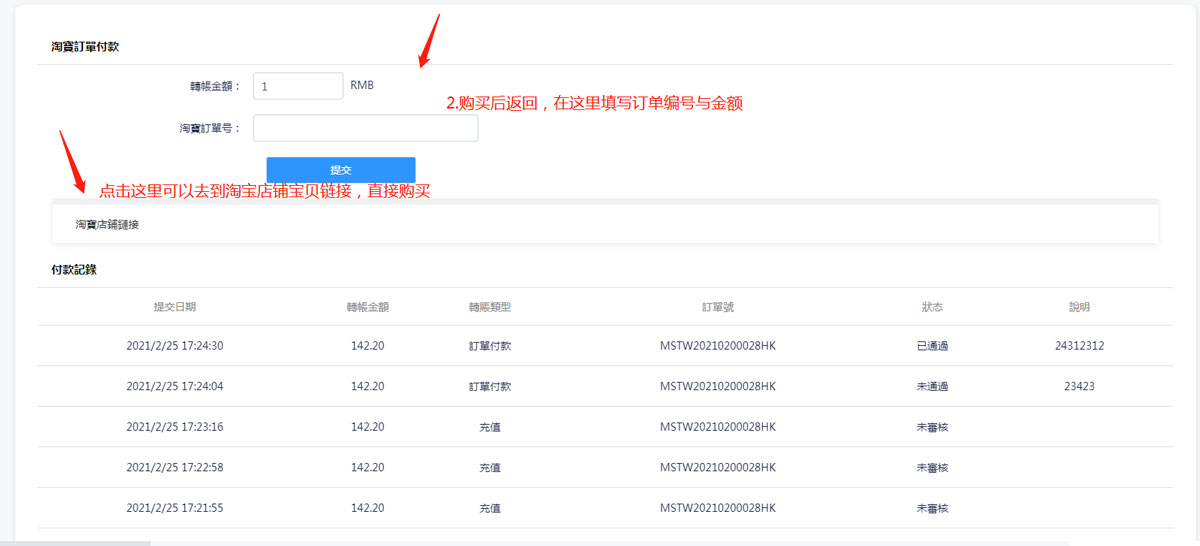The height and width of the screenshot is (546, 1200).
Task: Click the 狀態 column header
Action: pyautogui.click(x=932, y=307)
